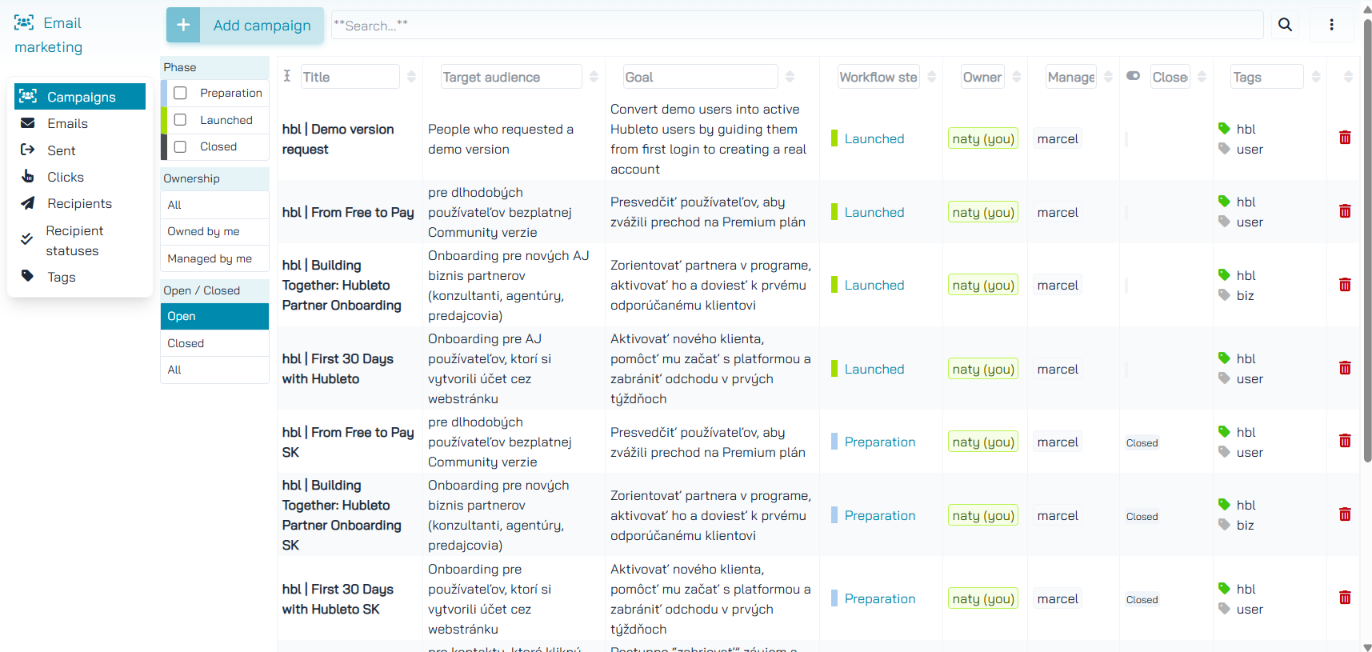This screenshot has width=1372, height=652.
Task: Click the Clicks pointer icon in sidebar
Action: point(27,177)
